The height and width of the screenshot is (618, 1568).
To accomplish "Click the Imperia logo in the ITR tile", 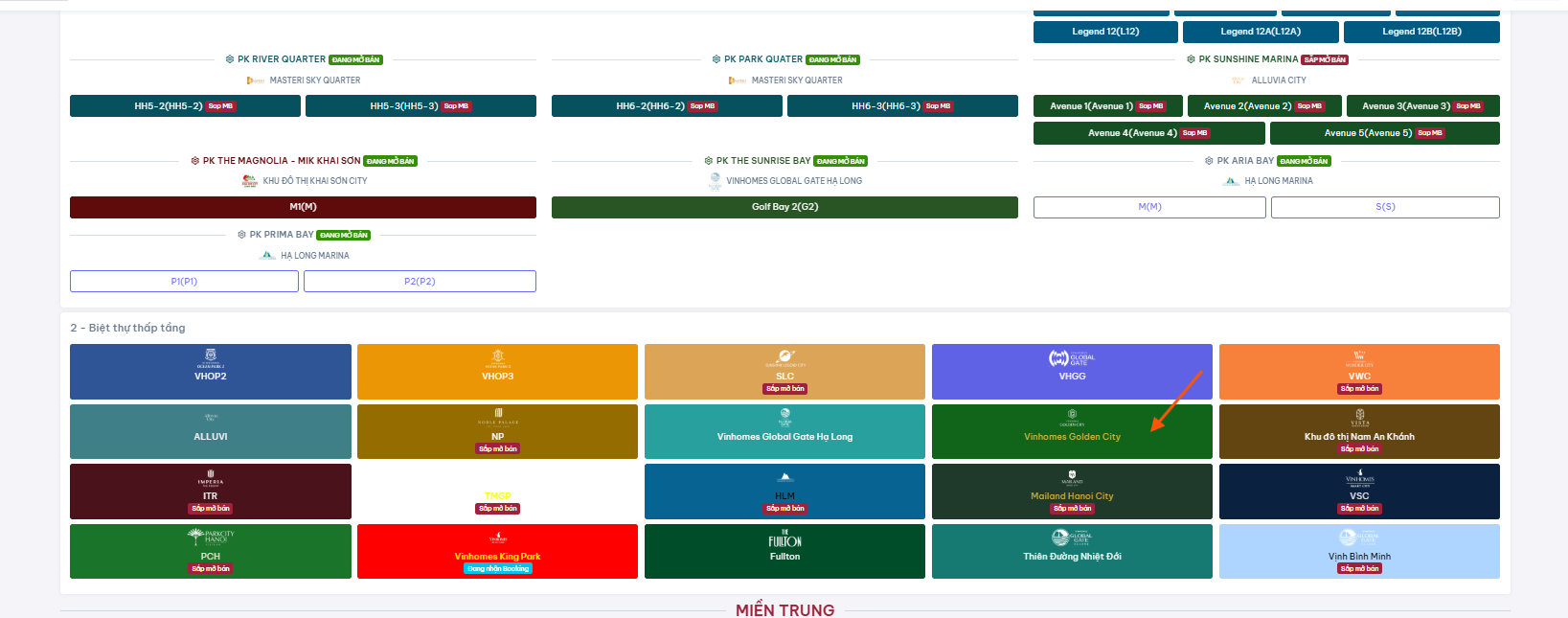I will click(x=211, y=478).
